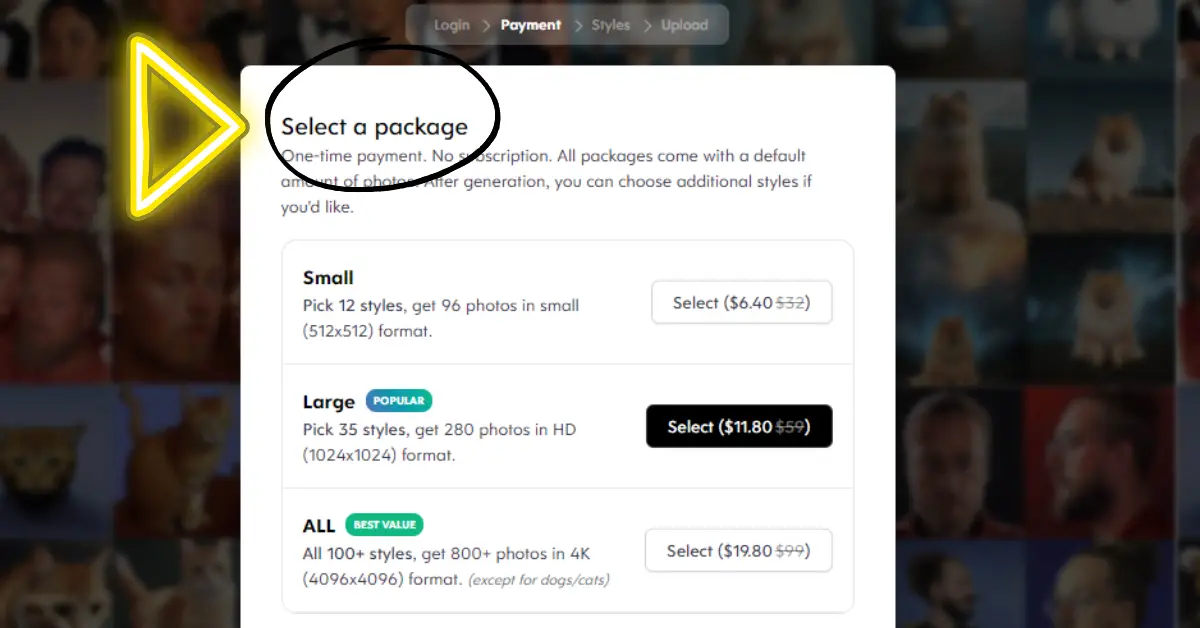
Task: Choose the Large package for $11.80
Action: [x=739, y=427]
